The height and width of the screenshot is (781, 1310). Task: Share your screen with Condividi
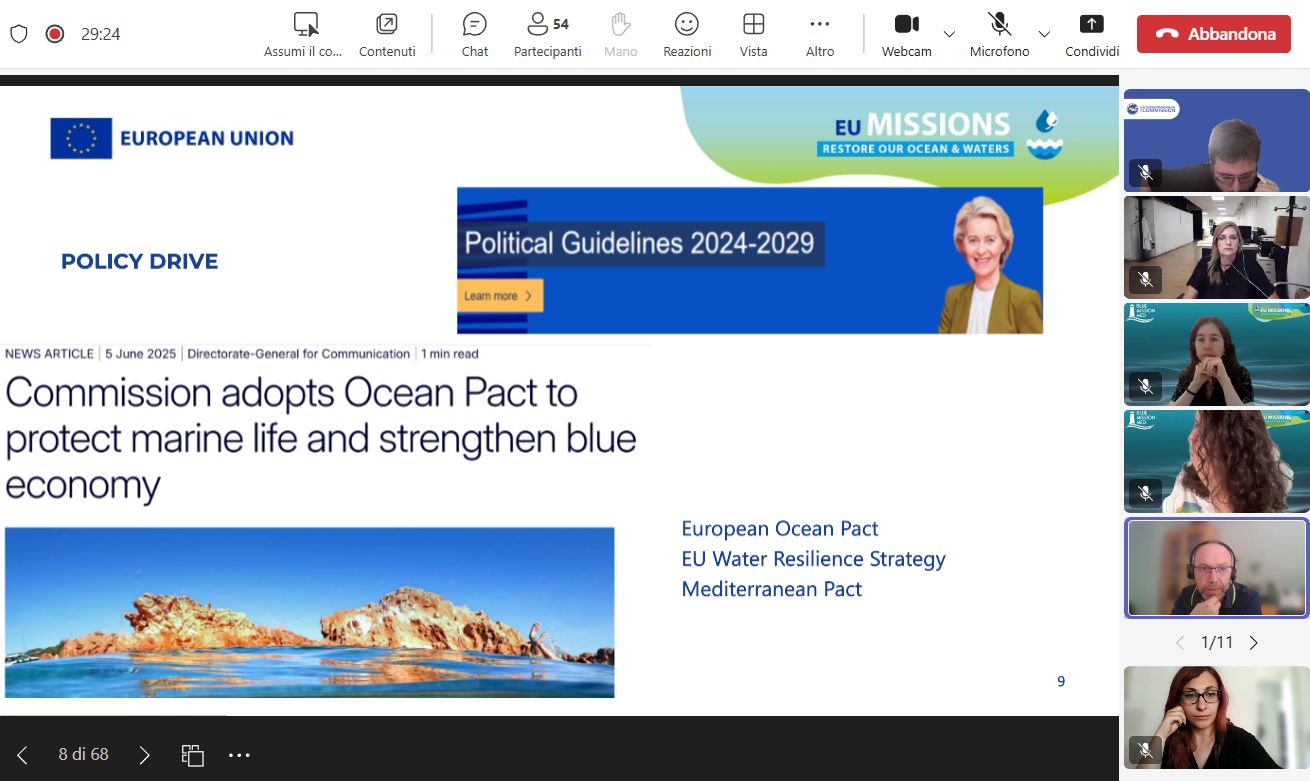pos(1092,34)
